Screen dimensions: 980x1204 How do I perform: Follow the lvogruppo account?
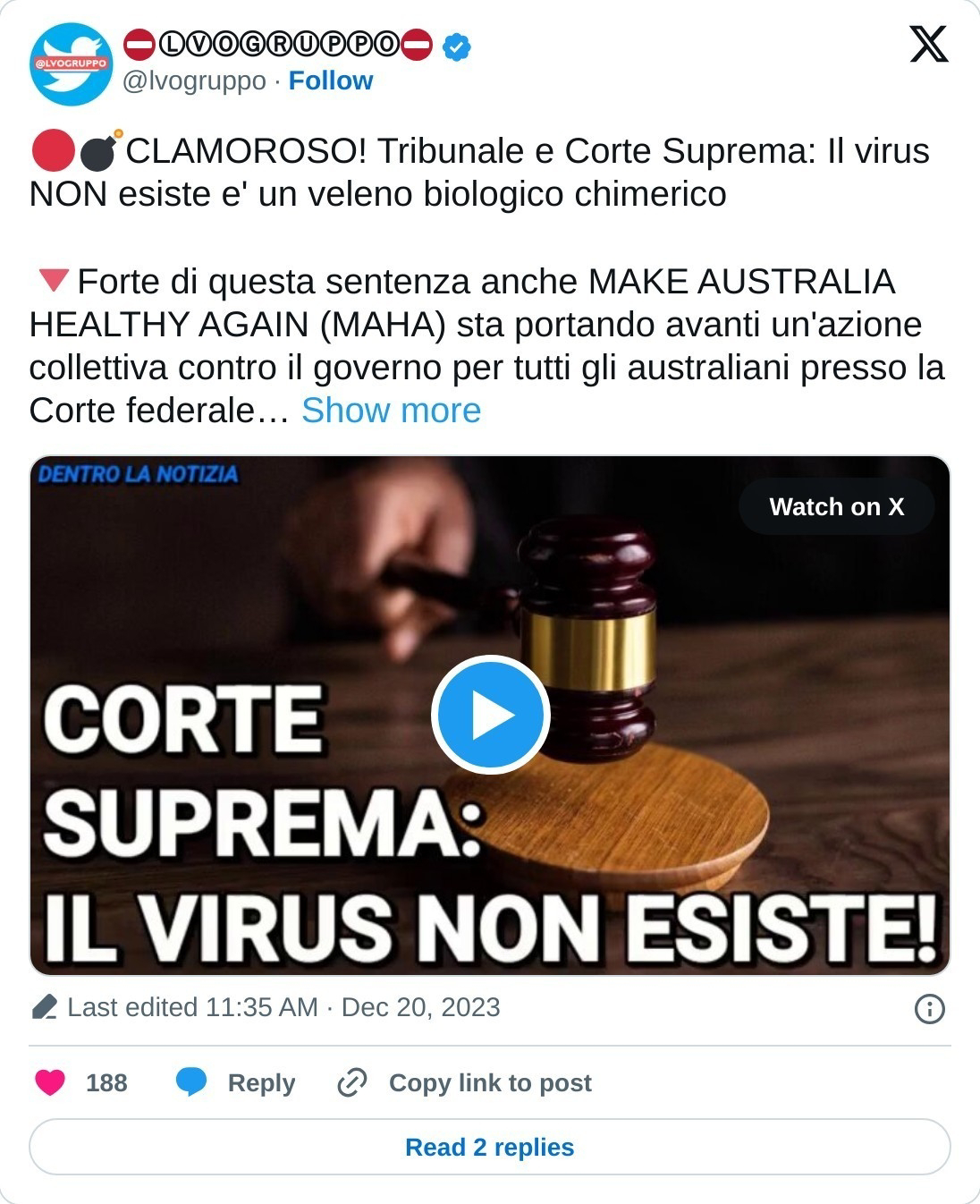point(330,81)
